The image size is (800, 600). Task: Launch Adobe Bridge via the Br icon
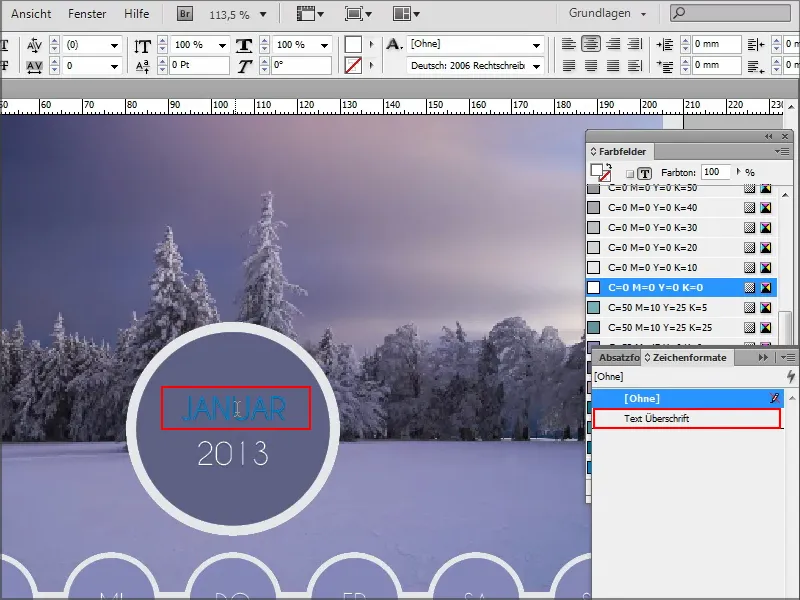(x=184, y=14)
